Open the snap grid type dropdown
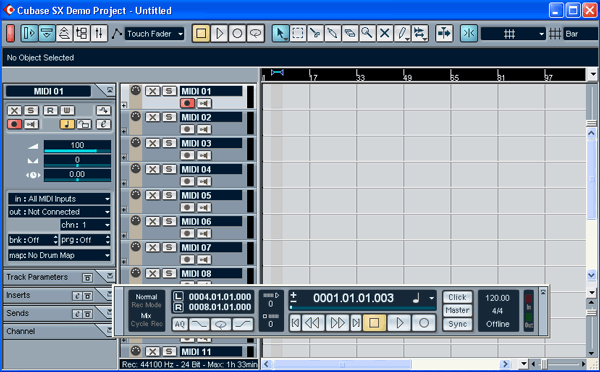Image resolution: width=600 pixels, height=372 pixels. coord(513,34)
